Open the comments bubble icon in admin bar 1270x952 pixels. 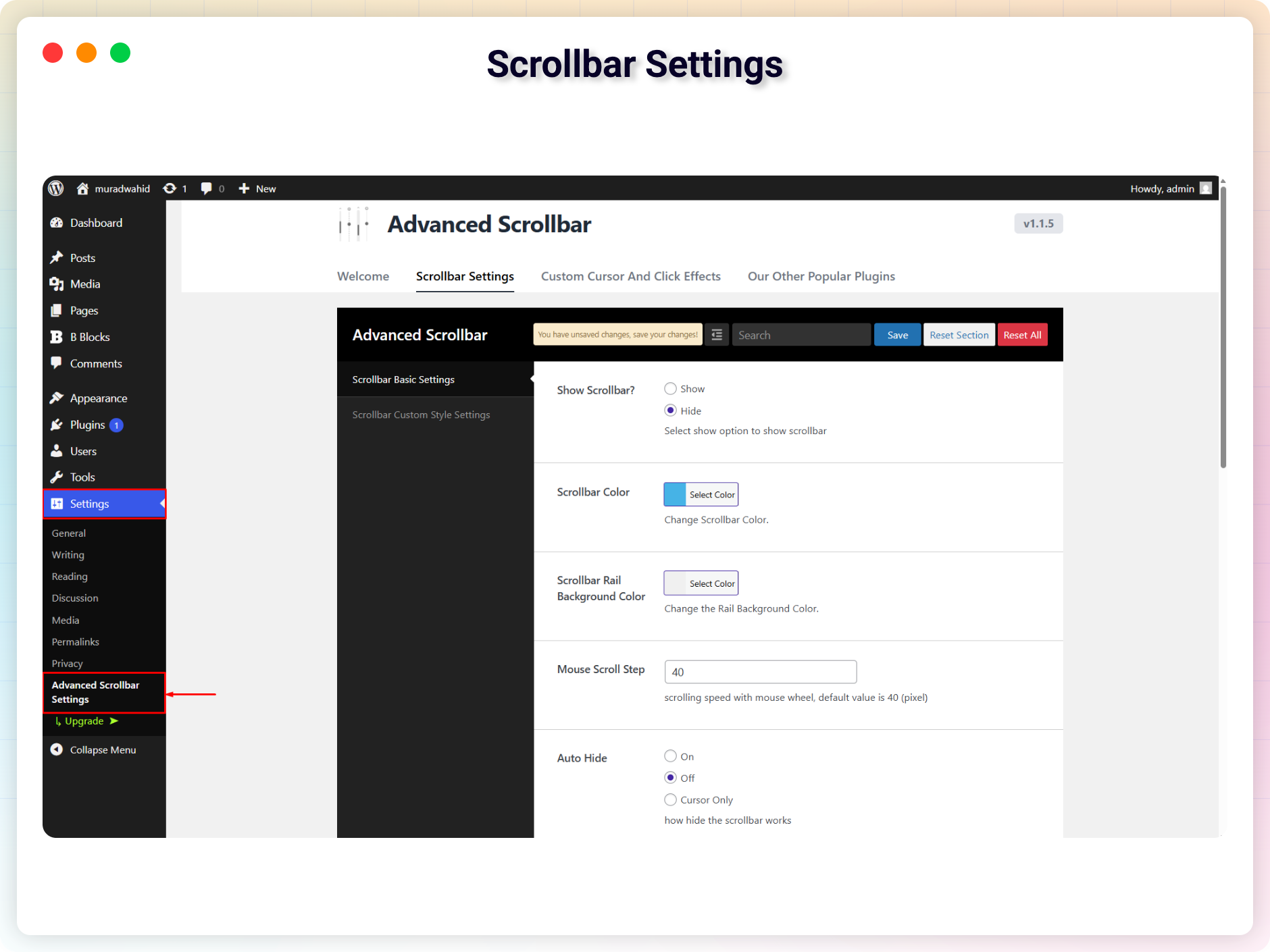206,188
